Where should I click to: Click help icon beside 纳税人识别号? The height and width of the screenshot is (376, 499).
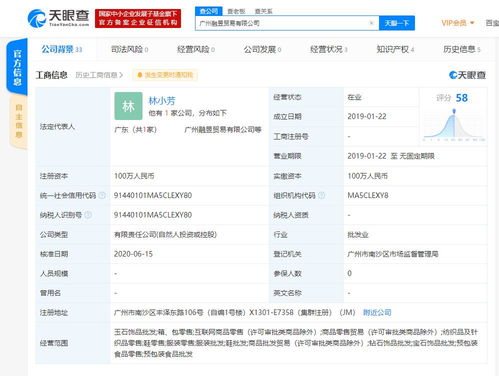[x=88, y=215]
